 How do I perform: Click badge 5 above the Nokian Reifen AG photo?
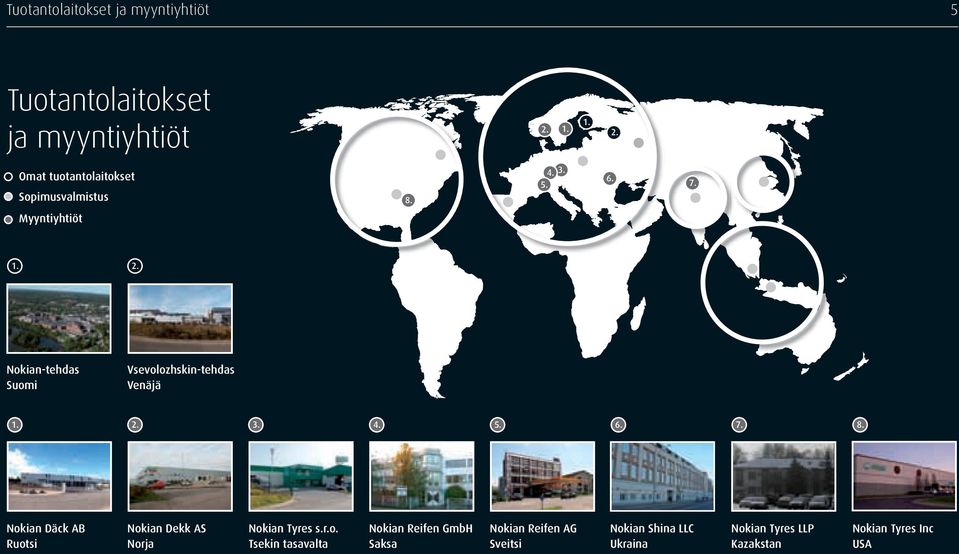(498, 424)
